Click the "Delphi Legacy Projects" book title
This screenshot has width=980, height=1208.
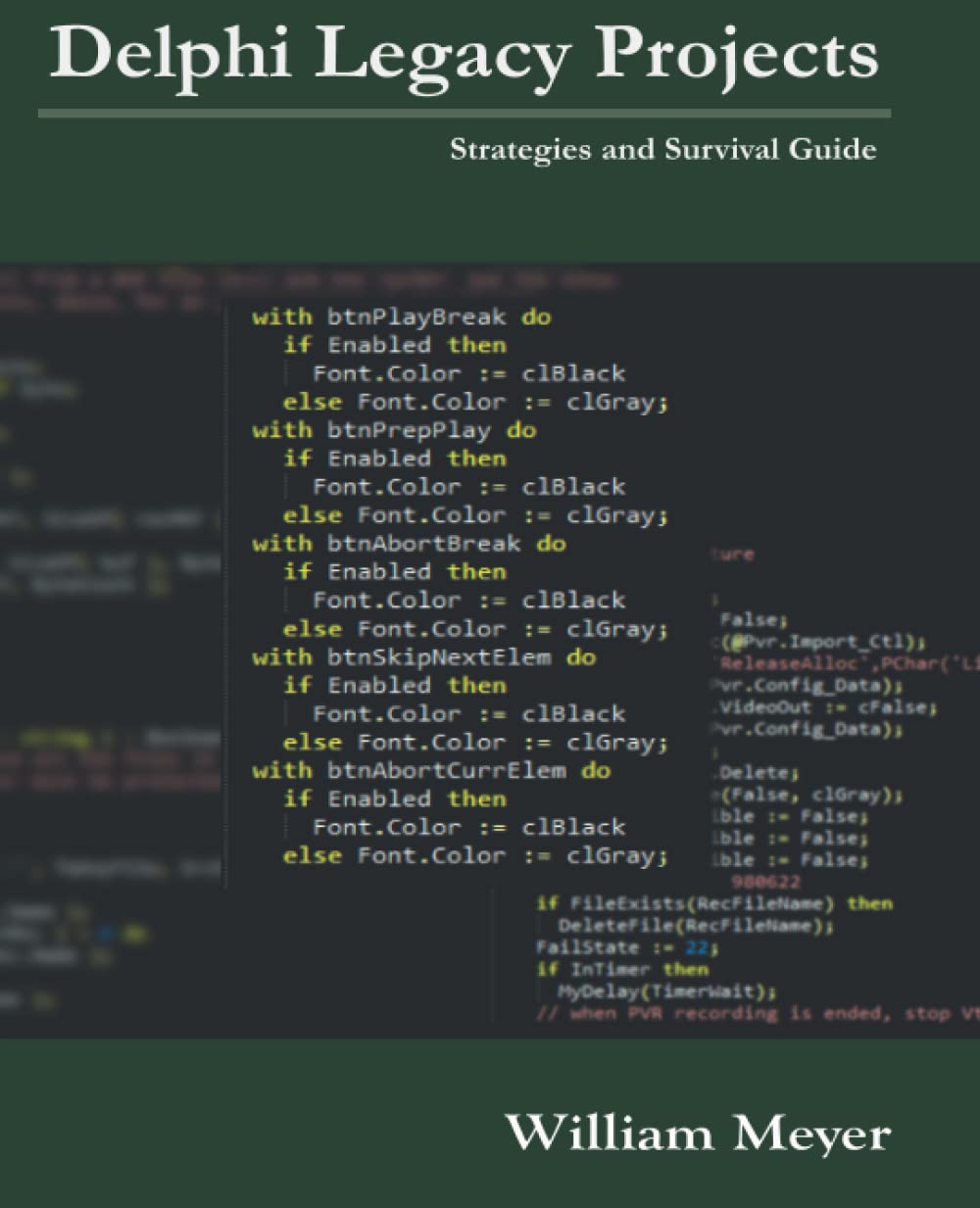(464, 53)
